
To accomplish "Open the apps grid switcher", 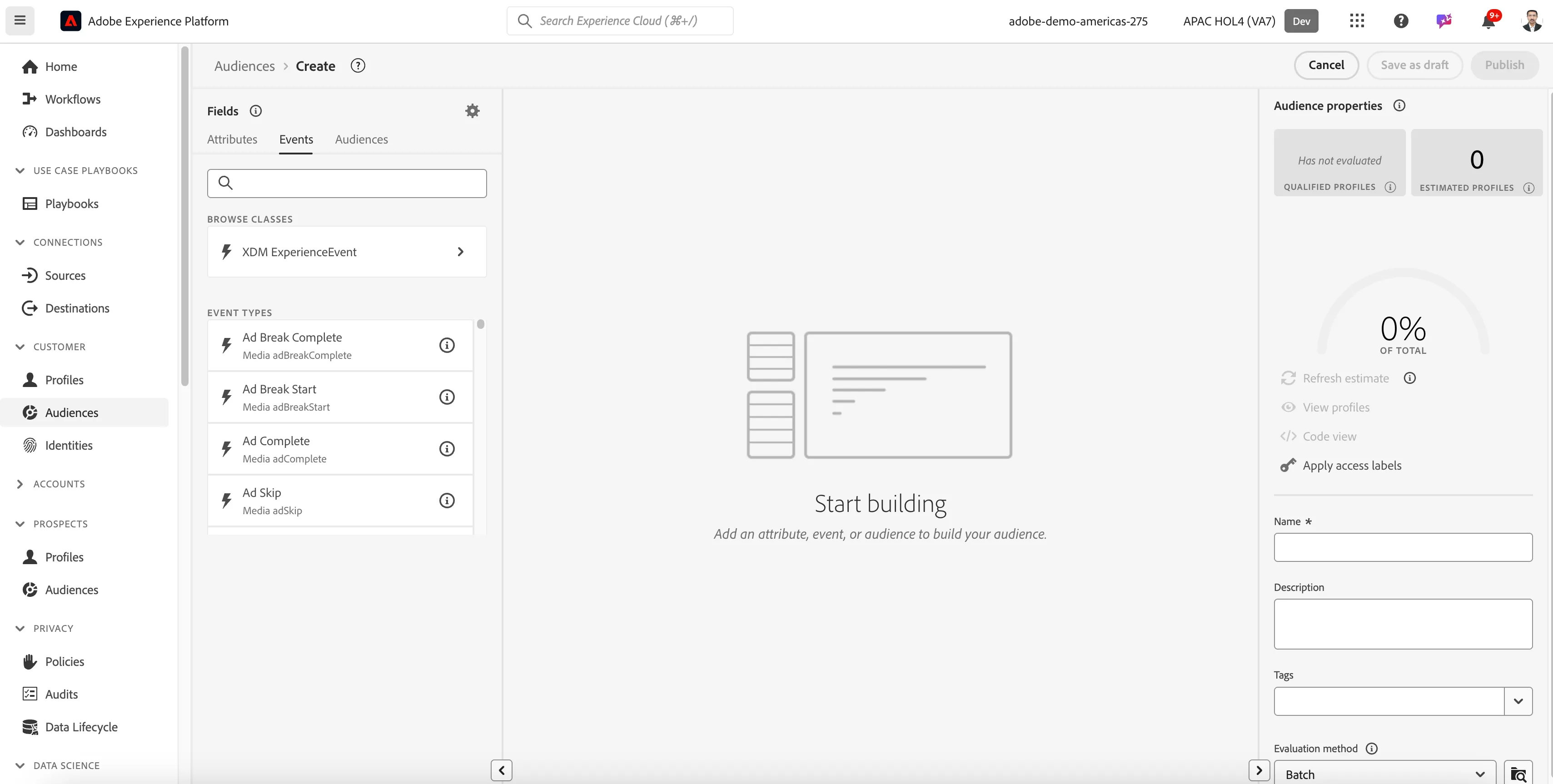I will [1356, 21].
